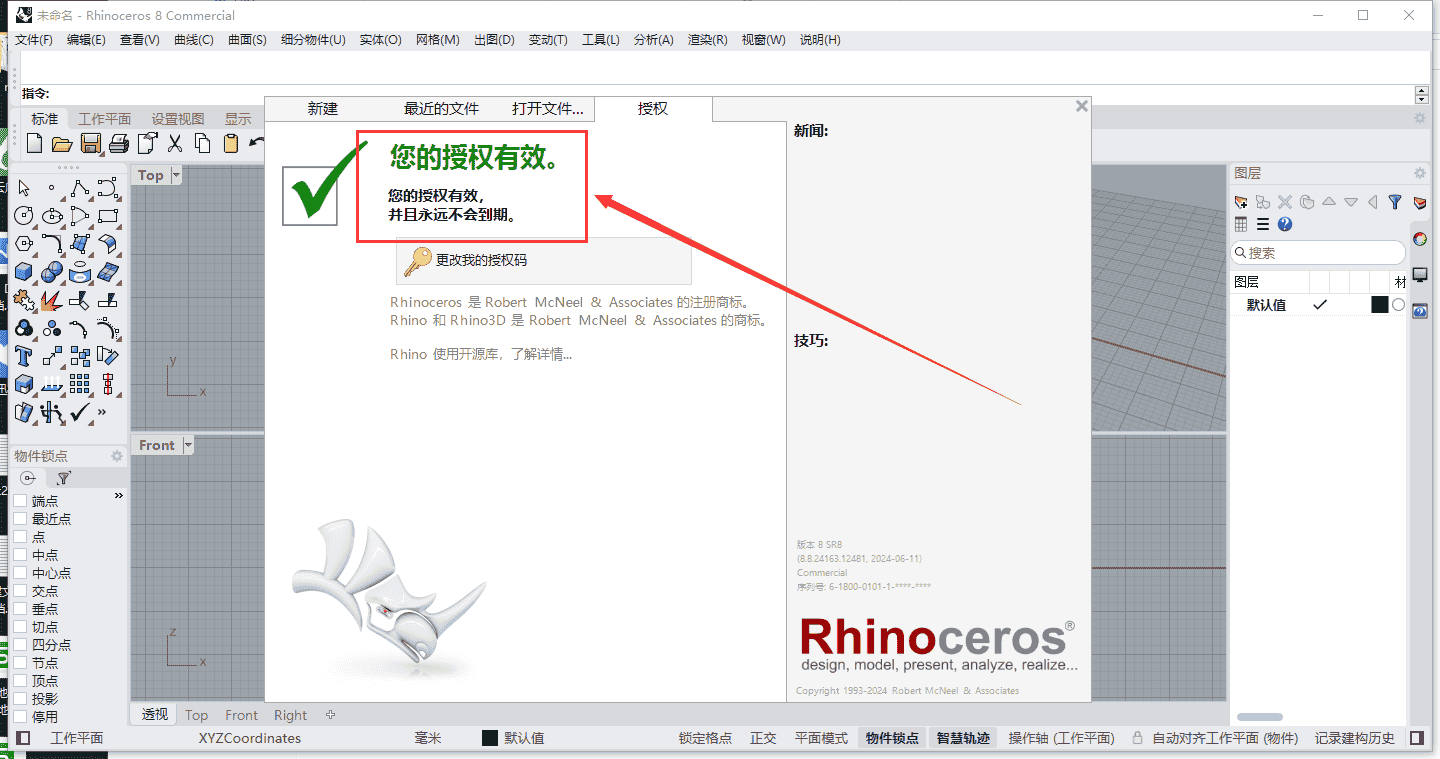This screenshot has height=759, width=1440.
Task: Cut selection with the scissors icon
Action: [175, 143]
